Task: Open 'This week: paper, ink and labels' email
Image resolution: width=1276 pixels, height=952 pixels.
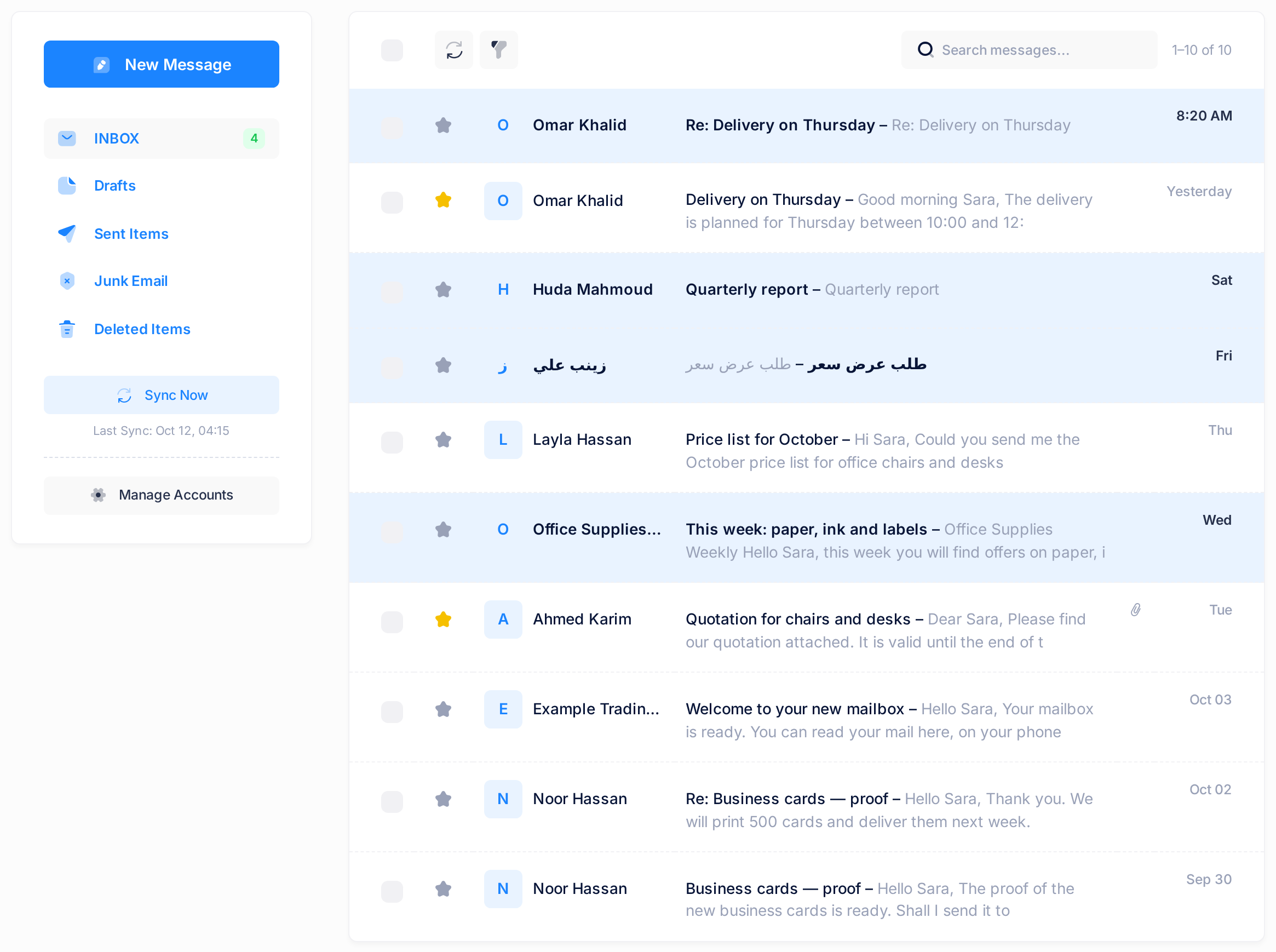Action: pos(806,529)
